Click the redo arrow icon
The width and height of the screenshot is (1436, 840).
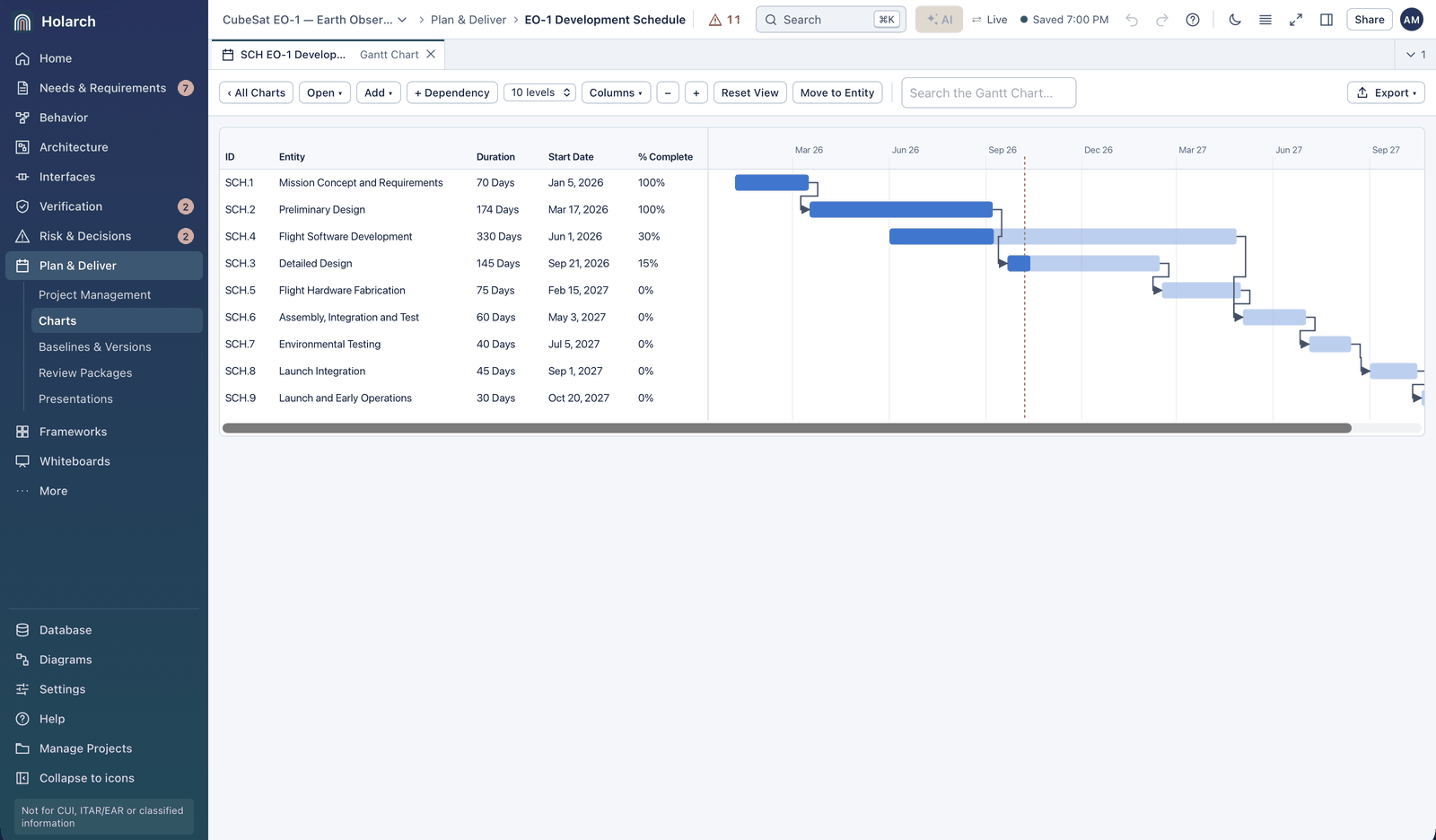click(1162, 20)
